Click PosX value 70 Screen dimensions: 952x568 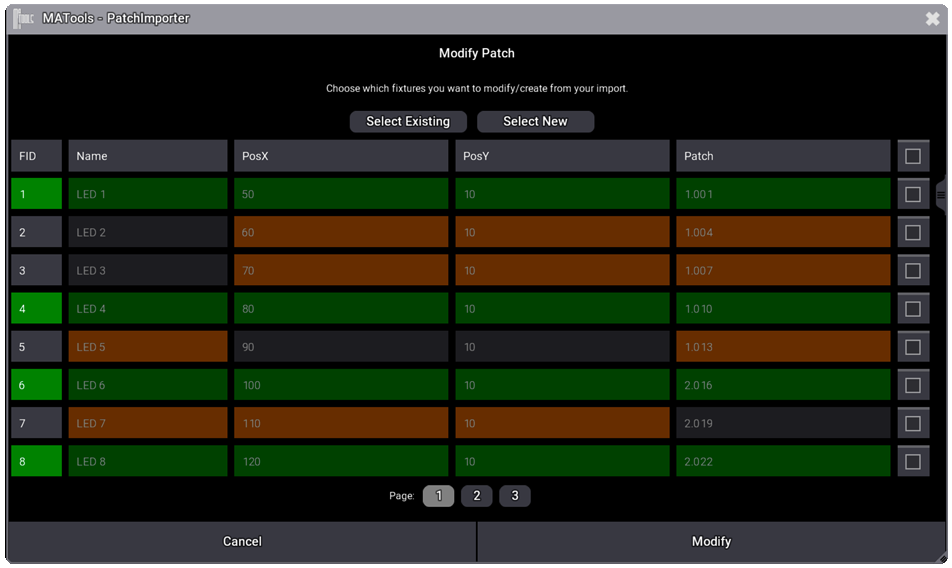341,271
